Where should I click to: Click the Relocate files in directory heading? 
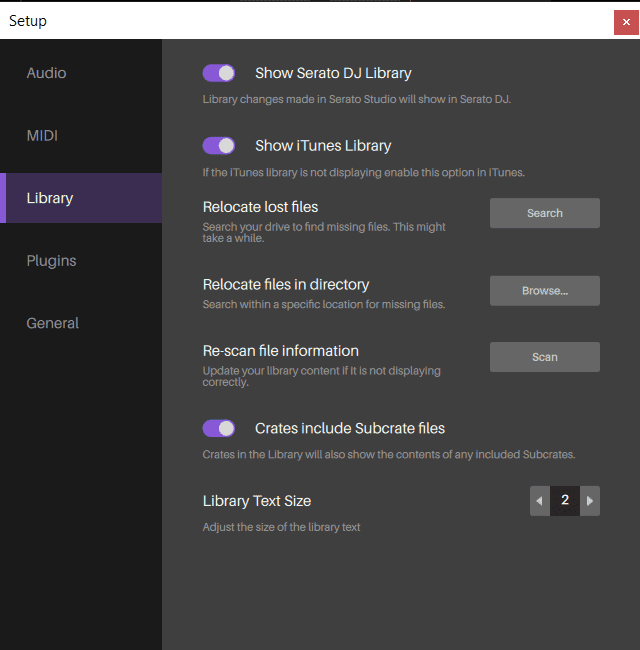pos(286,285)
